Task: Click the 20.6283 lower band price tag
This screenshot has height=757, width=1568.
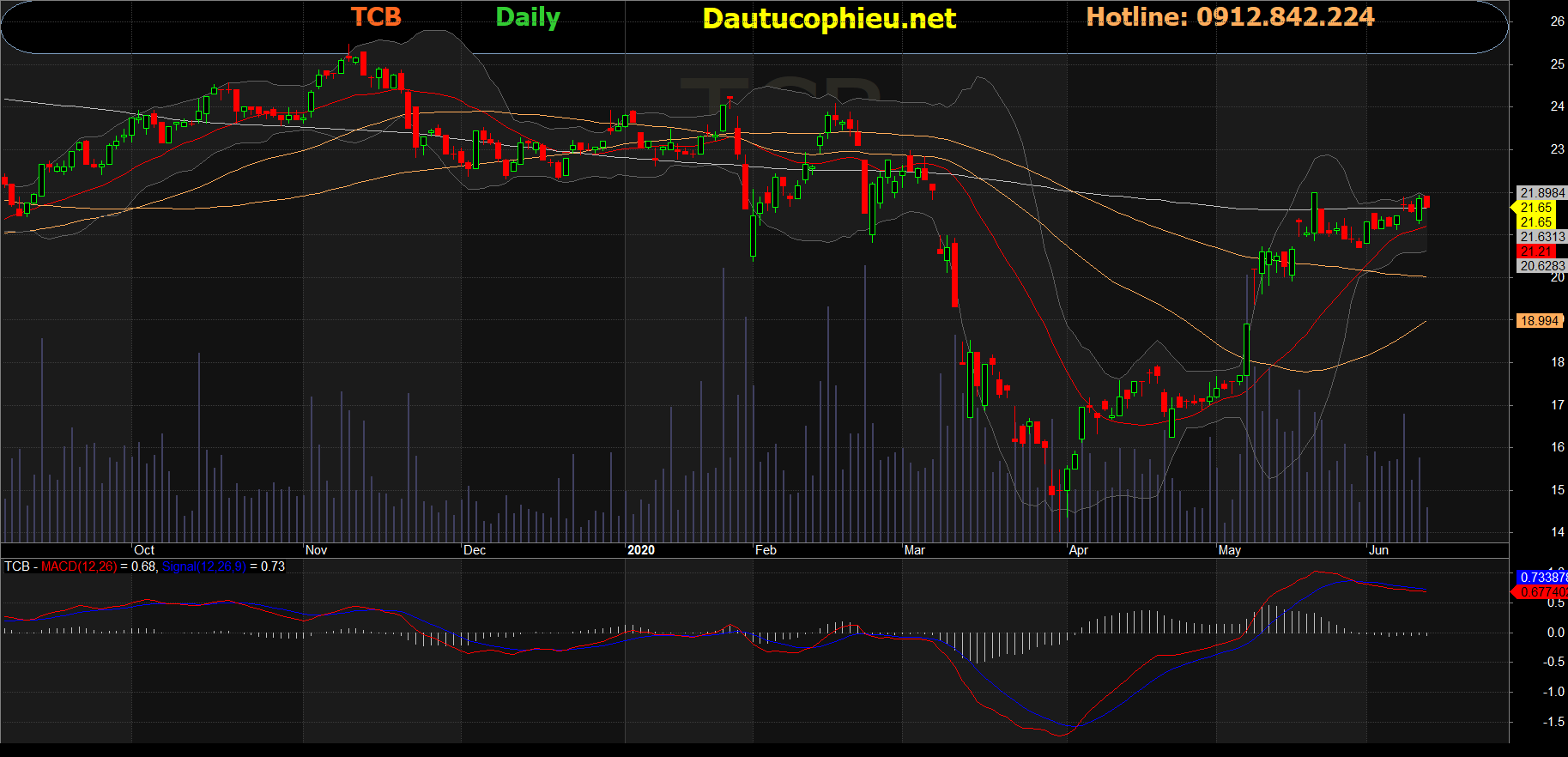Action: coord(1542,266)
